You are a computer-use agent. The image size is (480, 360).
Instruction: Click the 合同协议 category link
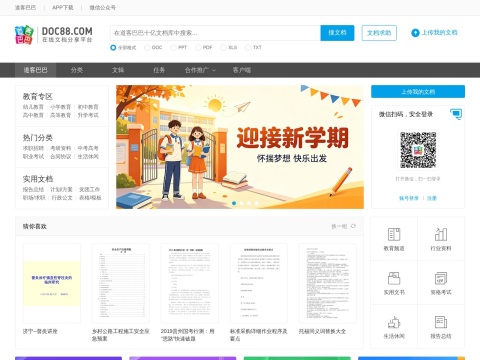coord(60,156)
